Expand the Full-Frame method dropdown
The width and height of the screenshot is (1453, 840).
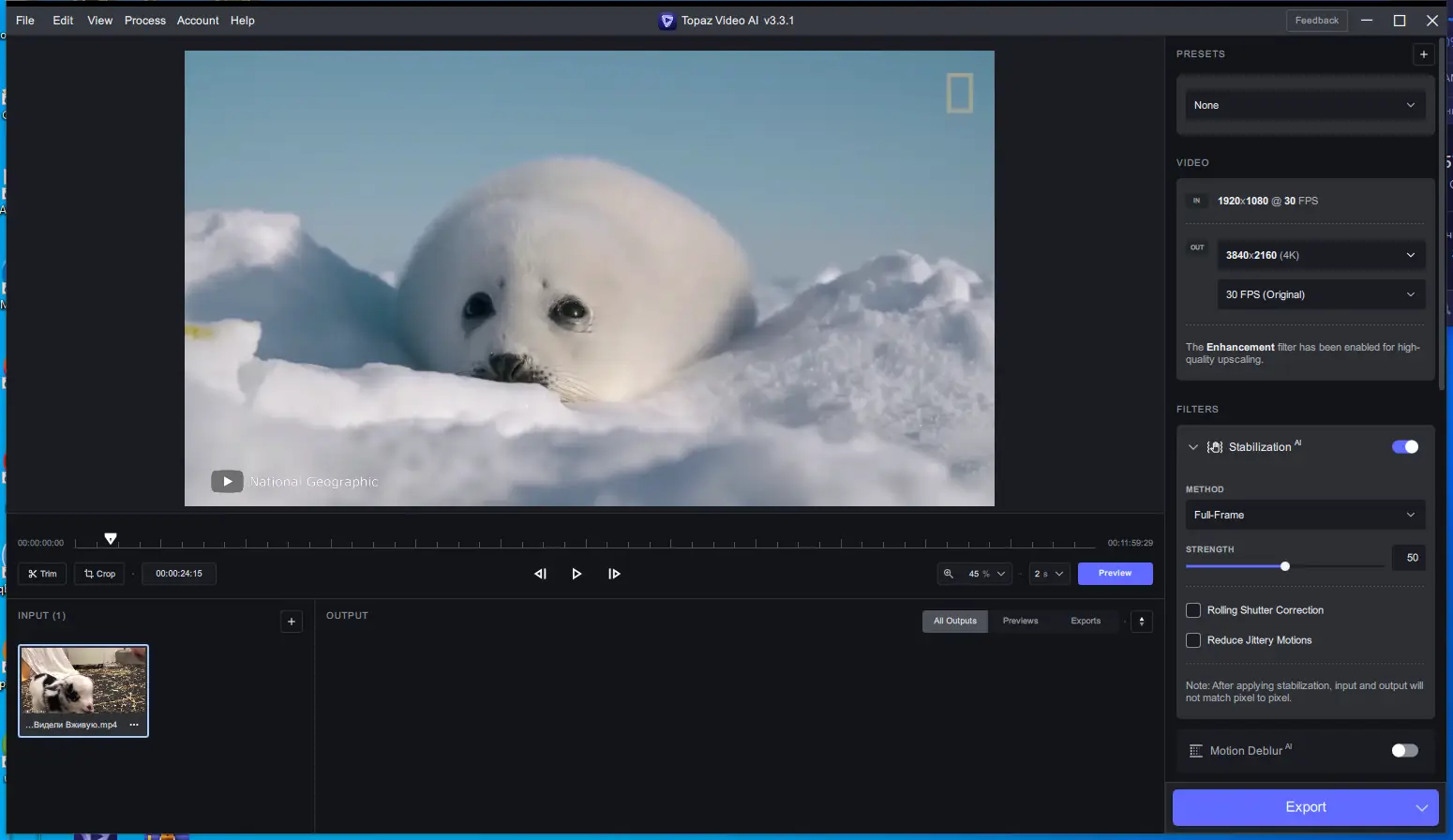[x=1304, y=515]
